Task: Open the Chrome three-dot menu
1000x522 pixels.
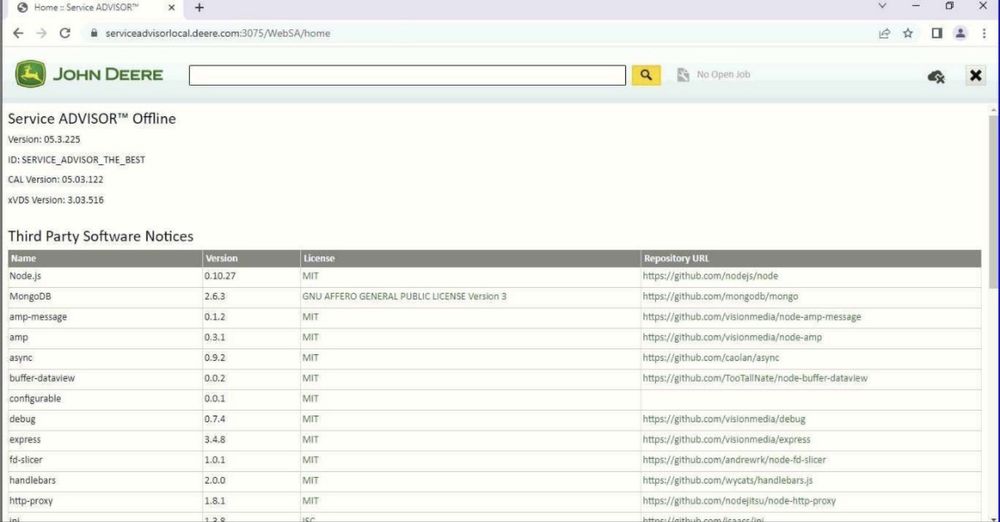Action: [x=984, y=33]
